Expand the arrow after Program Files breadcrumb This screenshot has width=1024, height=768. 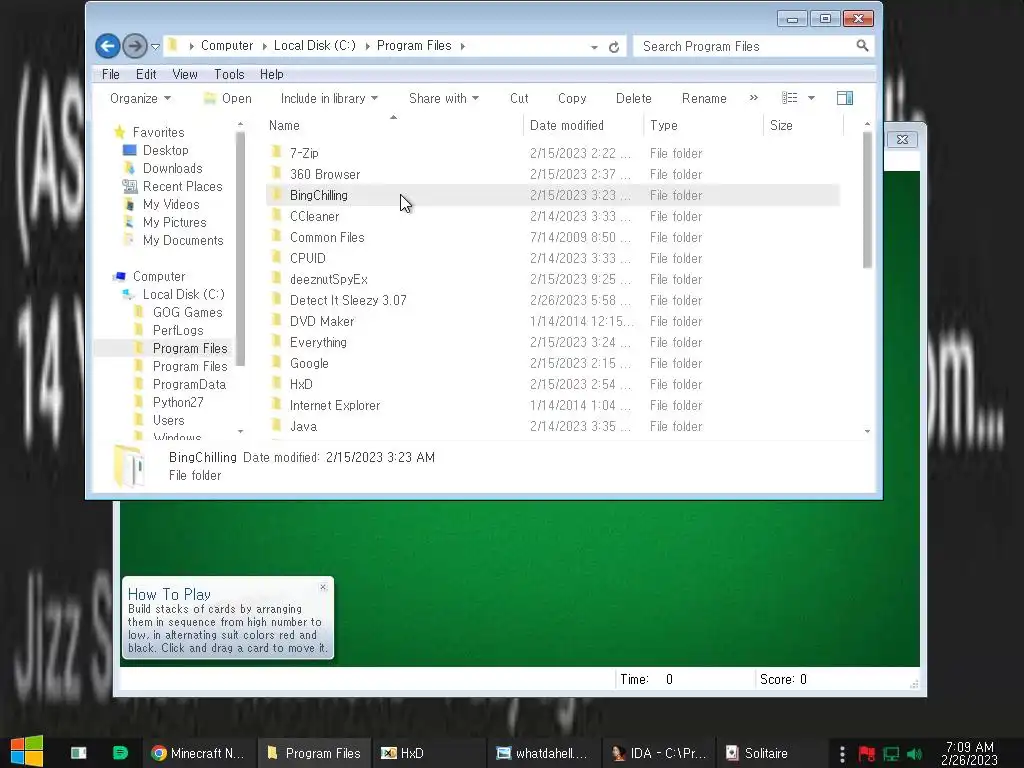click(462, 46)
